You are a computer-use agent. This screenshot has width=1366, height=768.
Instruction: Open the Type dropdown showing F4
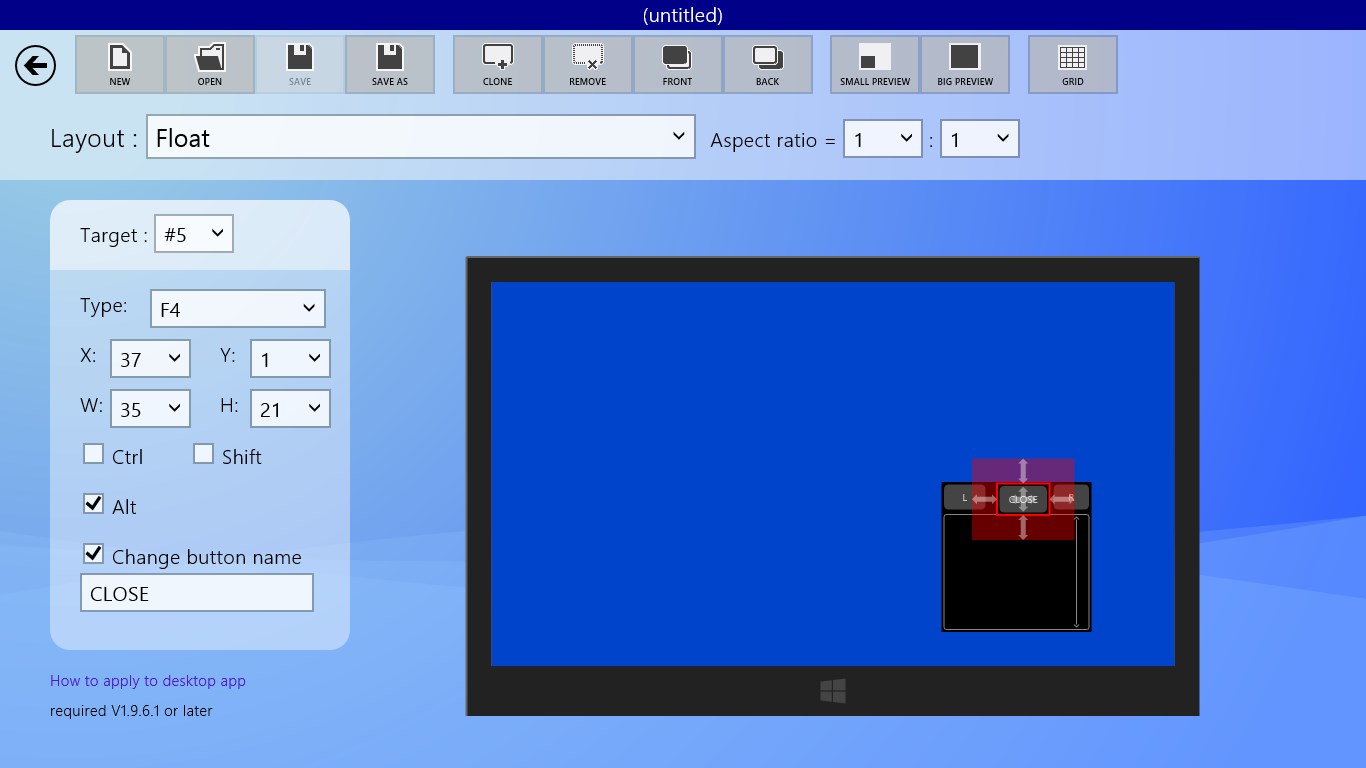coord(237,309)
